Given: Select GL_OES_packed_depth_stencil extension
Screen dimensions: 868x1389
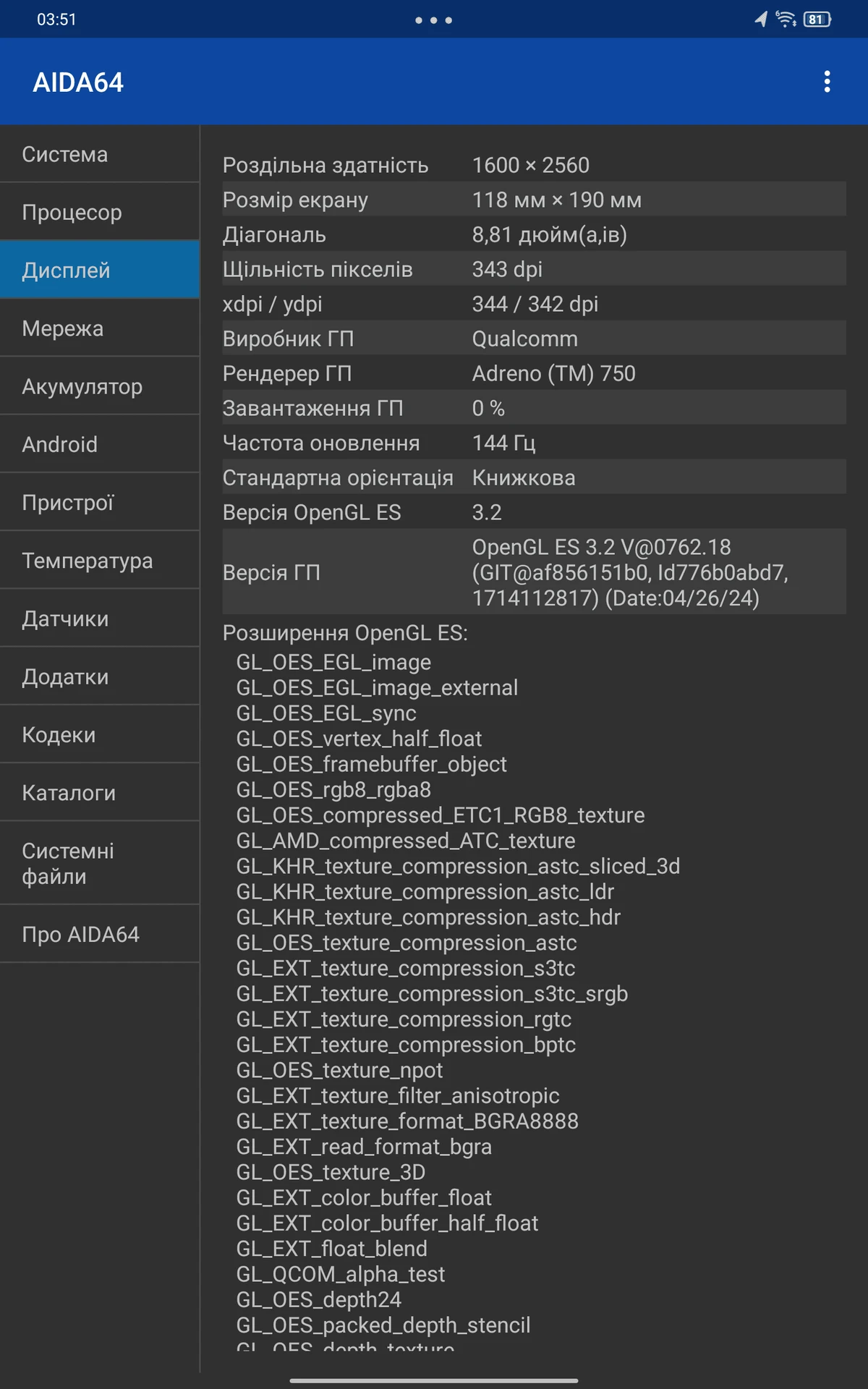Looking at the screenshot, I should pyautogui.click(x=383, y=1325).
